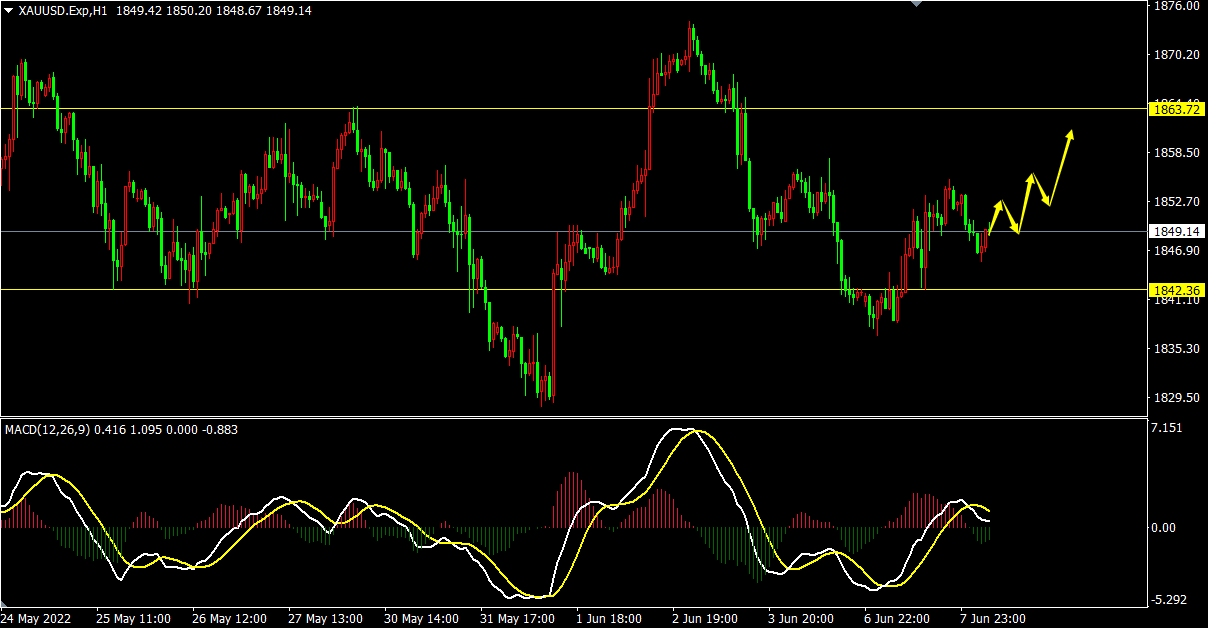Click the gray chart shift marker at top
Screen dimensions: 1208x628
tap(916, 4)
